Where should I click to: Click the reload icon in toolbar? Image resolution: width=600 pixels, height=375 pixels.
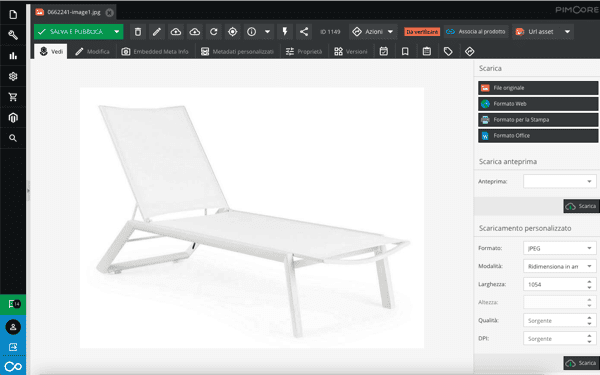click(x=214, y=32)
